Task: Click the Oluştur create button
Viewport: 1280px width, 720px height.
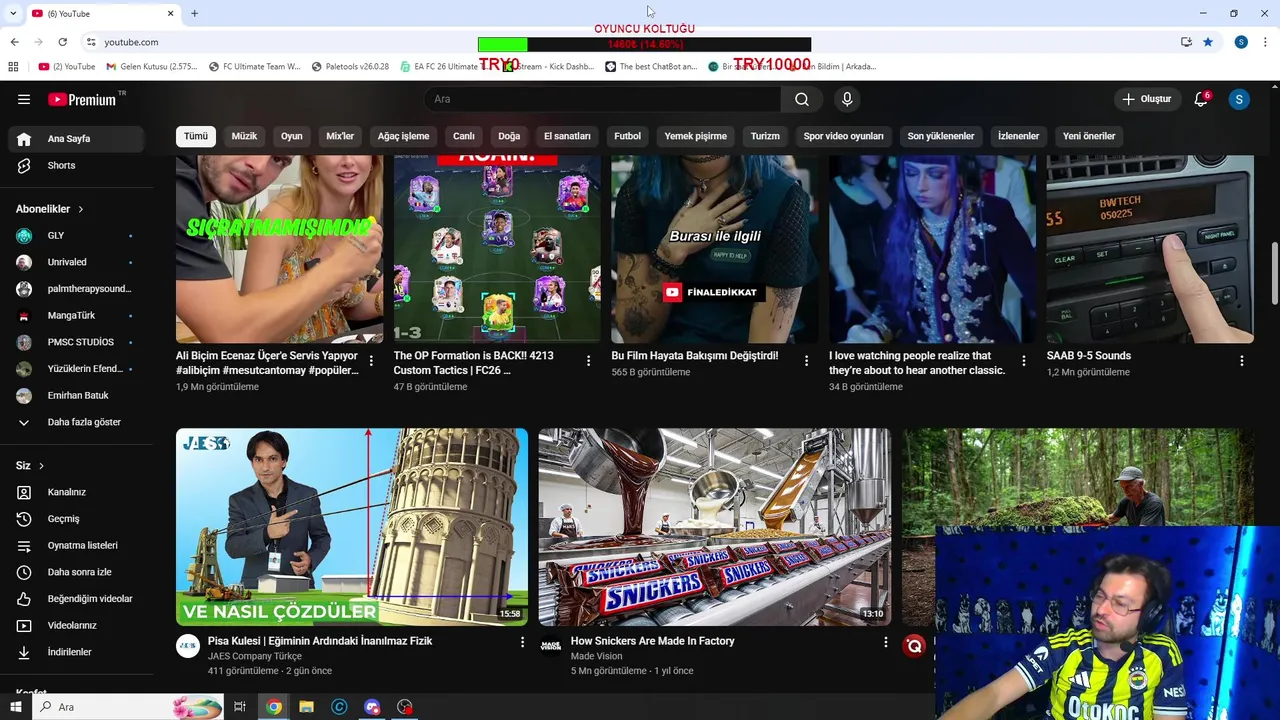Action: click(x=1146, y=99)
